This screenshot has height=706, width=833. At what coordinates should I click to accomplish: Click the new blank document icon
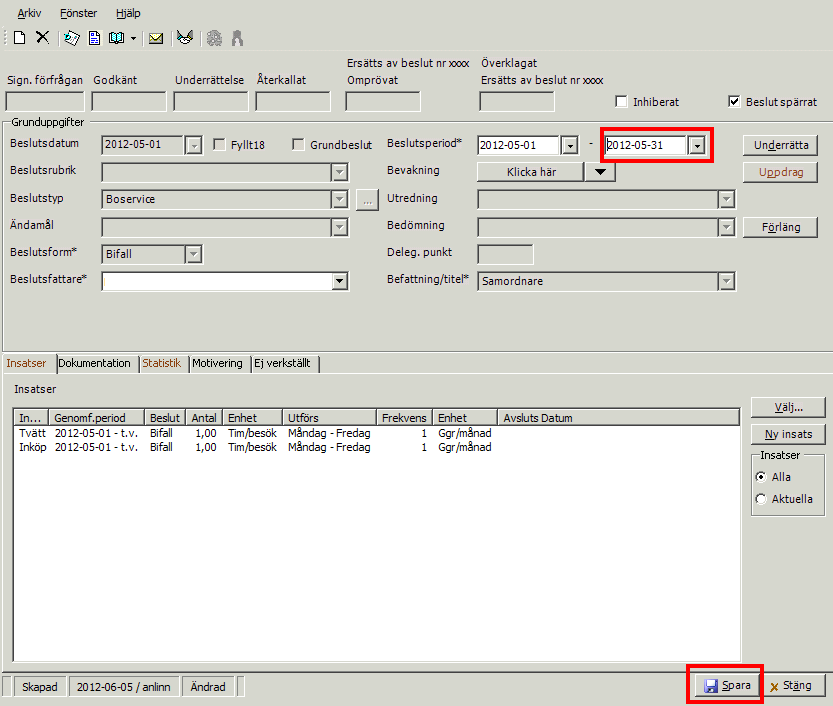[20, 38]
